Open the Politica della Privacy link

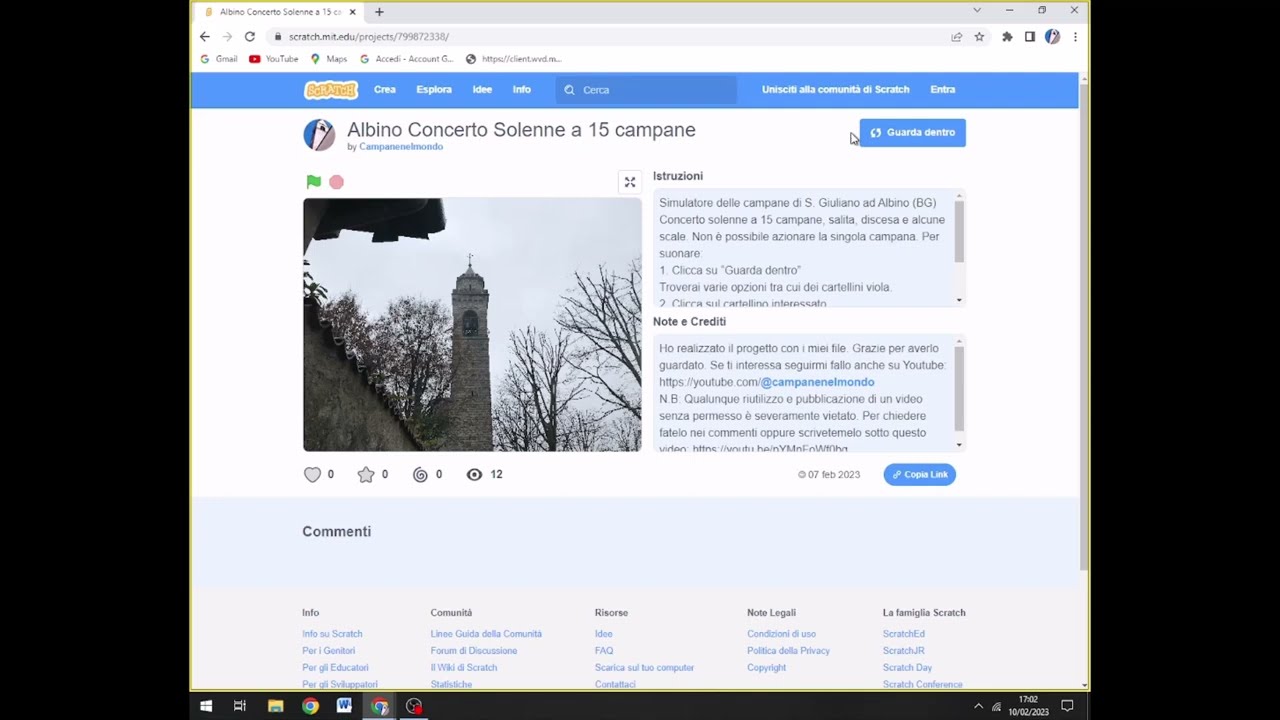coord(788,651)
